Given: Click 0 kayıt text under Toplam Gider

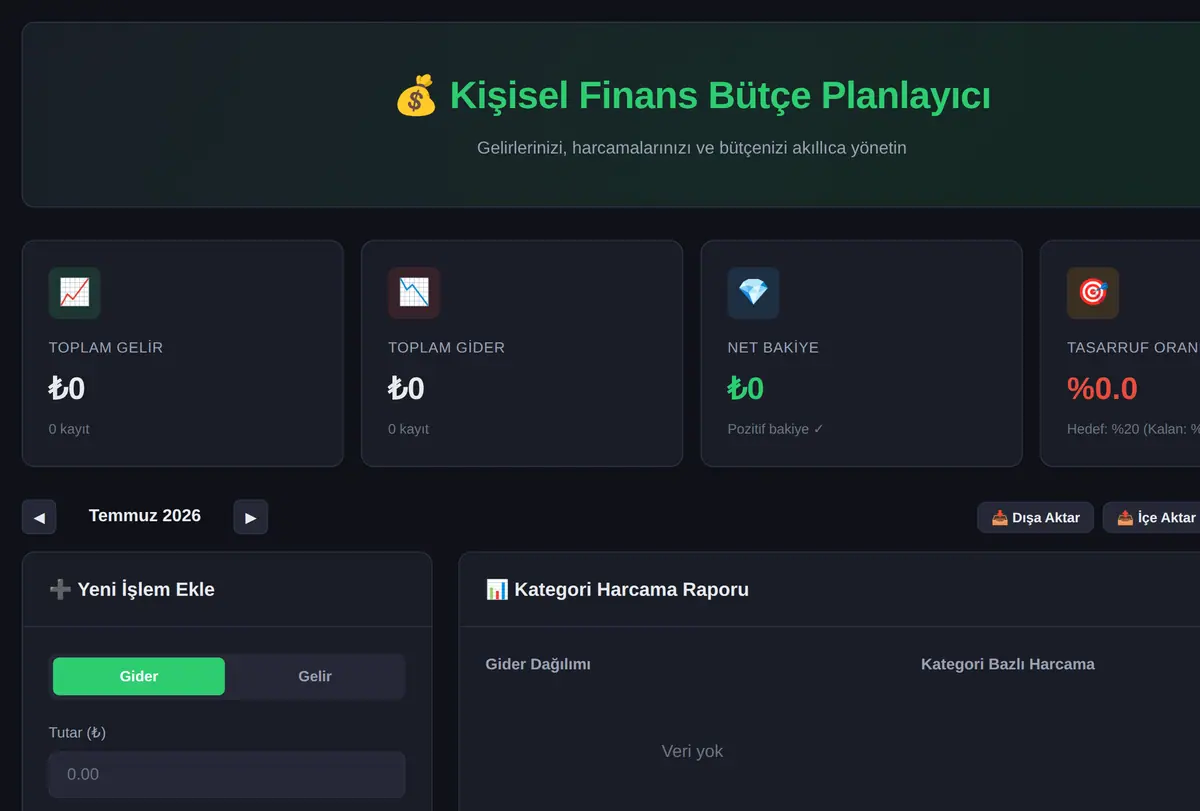Looking at the screenshot, I should (x=409, y=429).
